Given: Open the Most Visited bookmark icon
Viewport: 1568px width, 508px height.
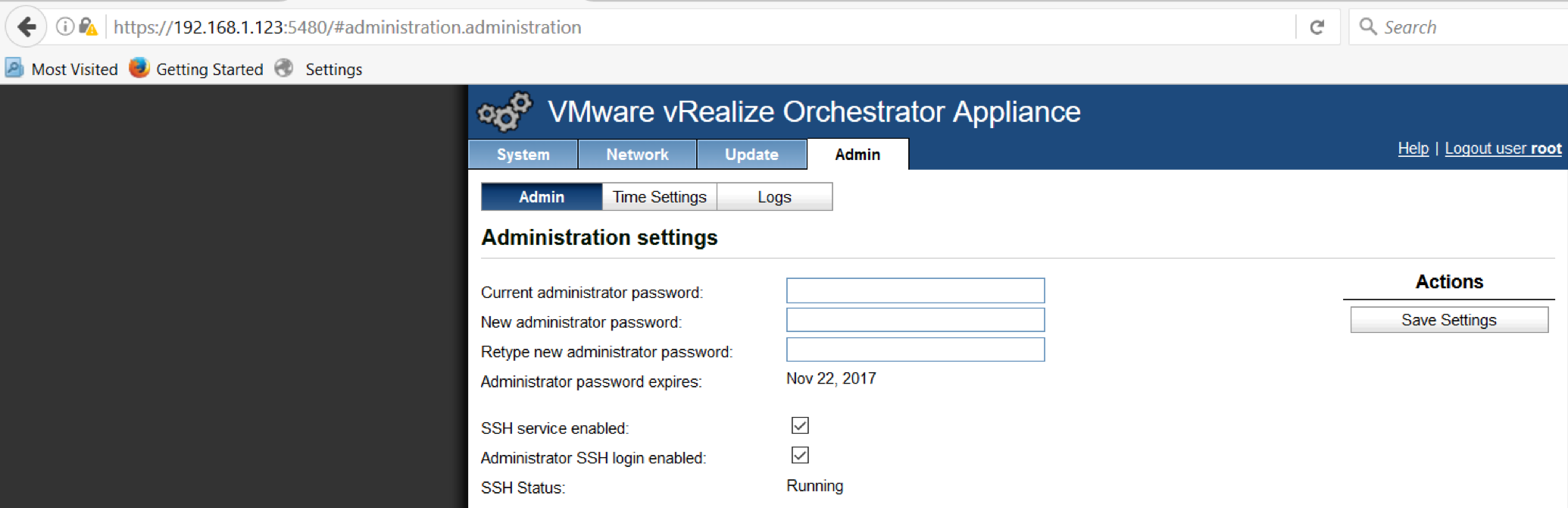Looking at the screenshot, I should [14, 68].
